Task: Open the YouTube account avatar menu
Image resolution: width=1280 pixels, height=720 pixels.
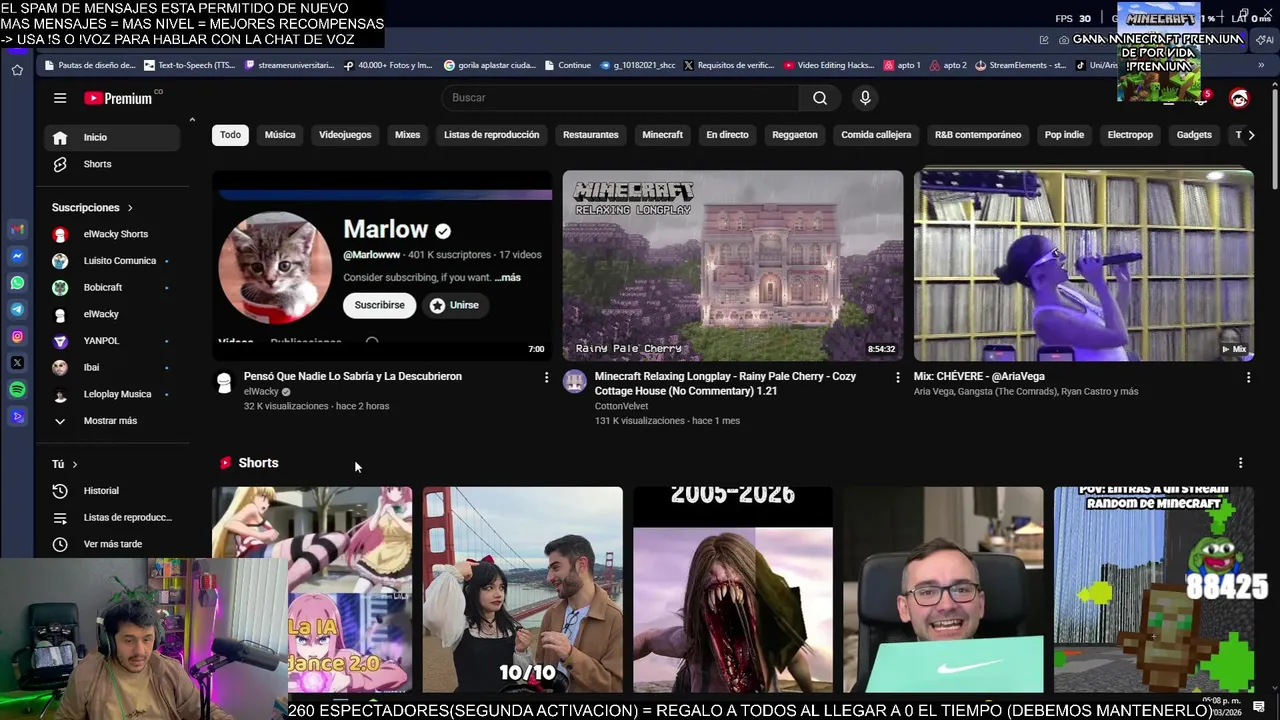Action: click(1239, 98)
